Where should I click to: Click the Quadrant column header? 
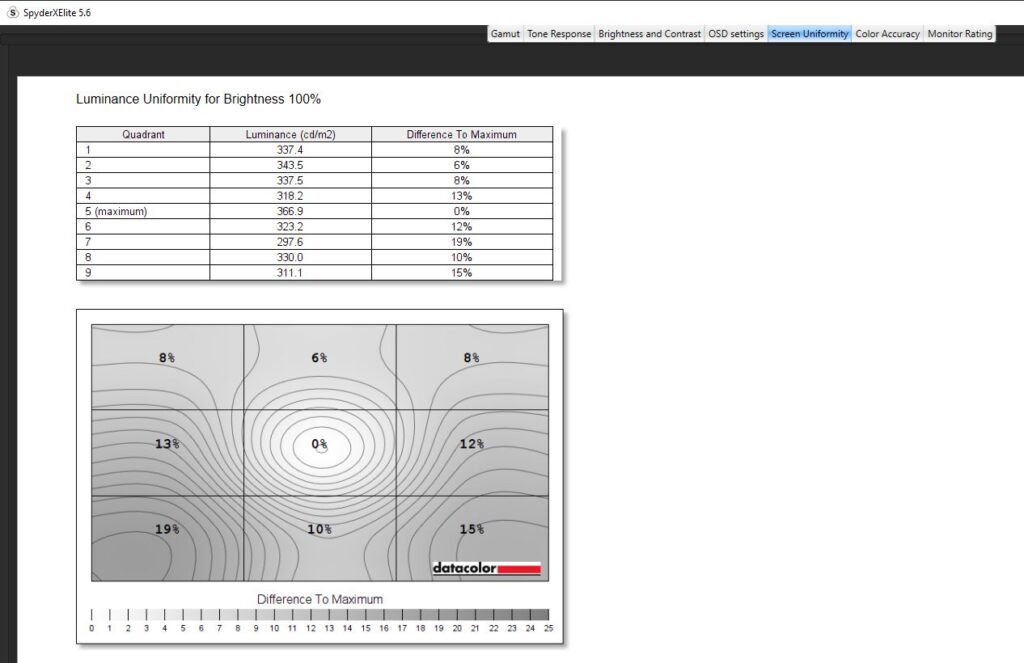[x=143, y=134]
